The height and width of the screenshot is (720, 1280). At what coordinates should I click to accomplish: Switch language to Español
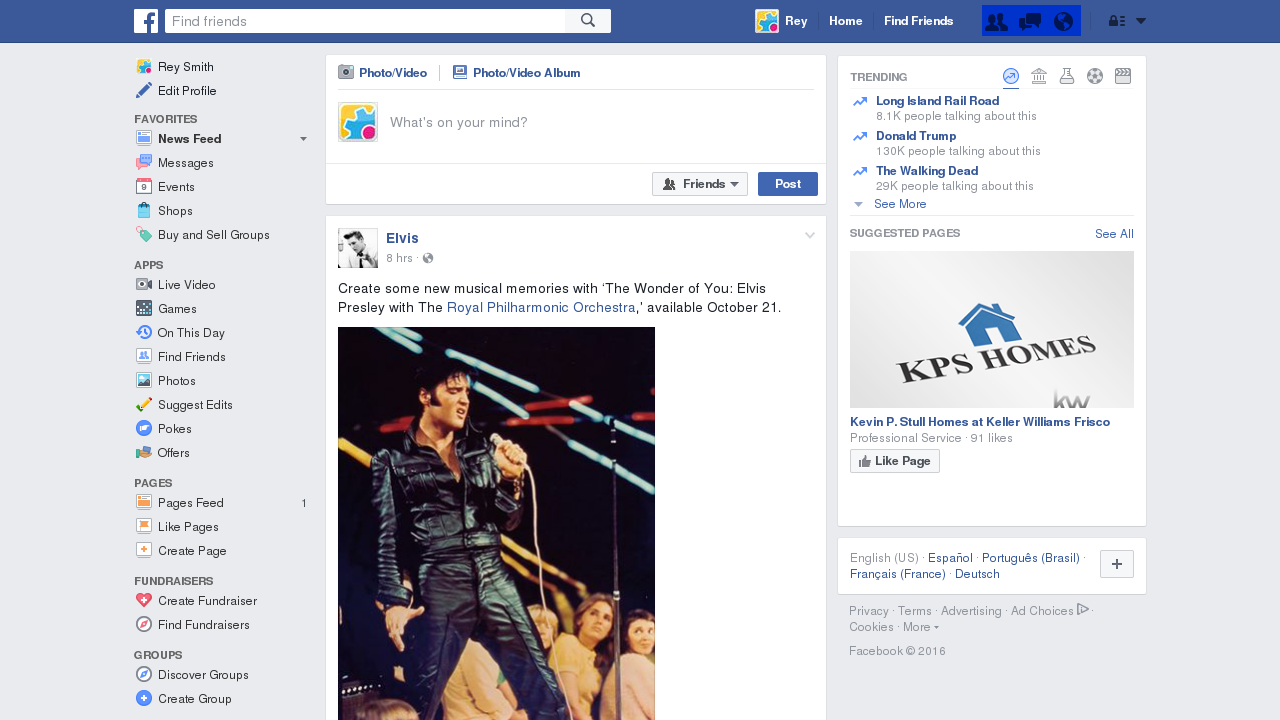[950, 558]
